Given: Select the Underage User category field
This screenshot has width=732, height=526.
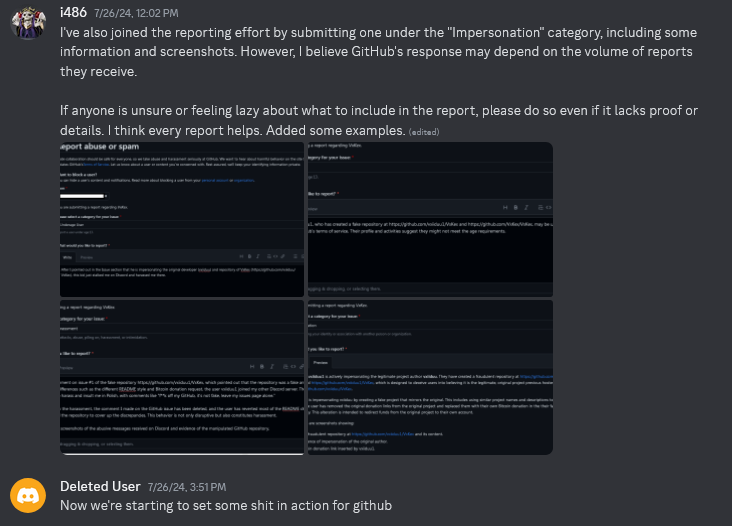Looking at the screenshot, I should point(182,224).
